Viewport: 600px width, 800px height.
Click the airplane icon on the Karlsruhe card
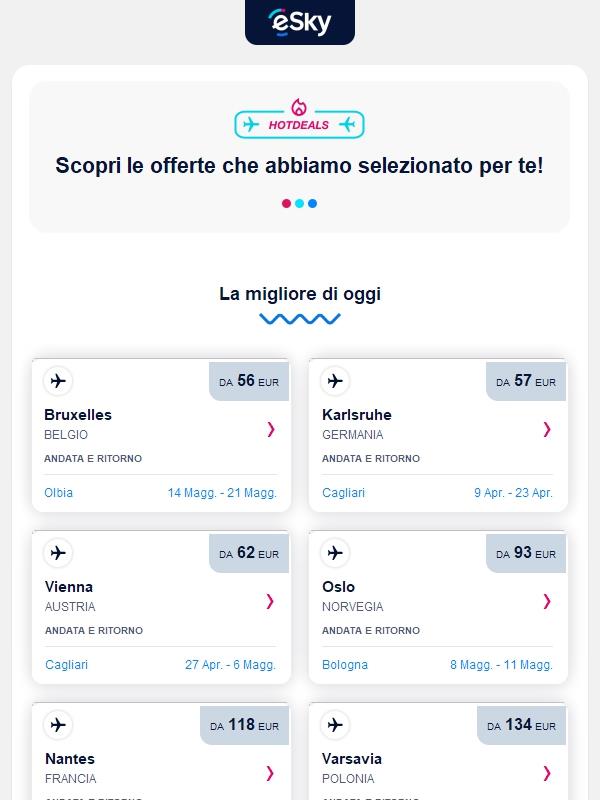pos(336,381)
